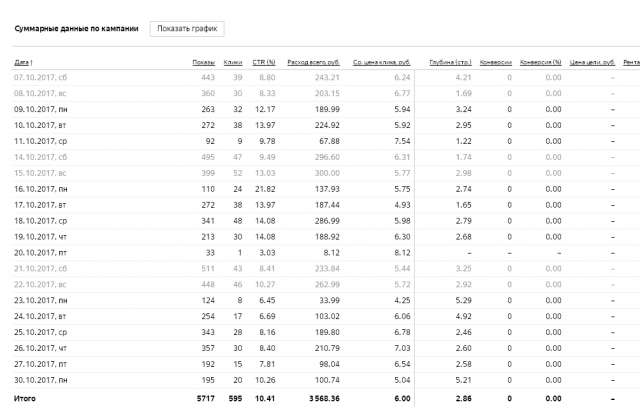640x407 pixels.
Task: Click the Показать график button
Action: click(187, 29)
